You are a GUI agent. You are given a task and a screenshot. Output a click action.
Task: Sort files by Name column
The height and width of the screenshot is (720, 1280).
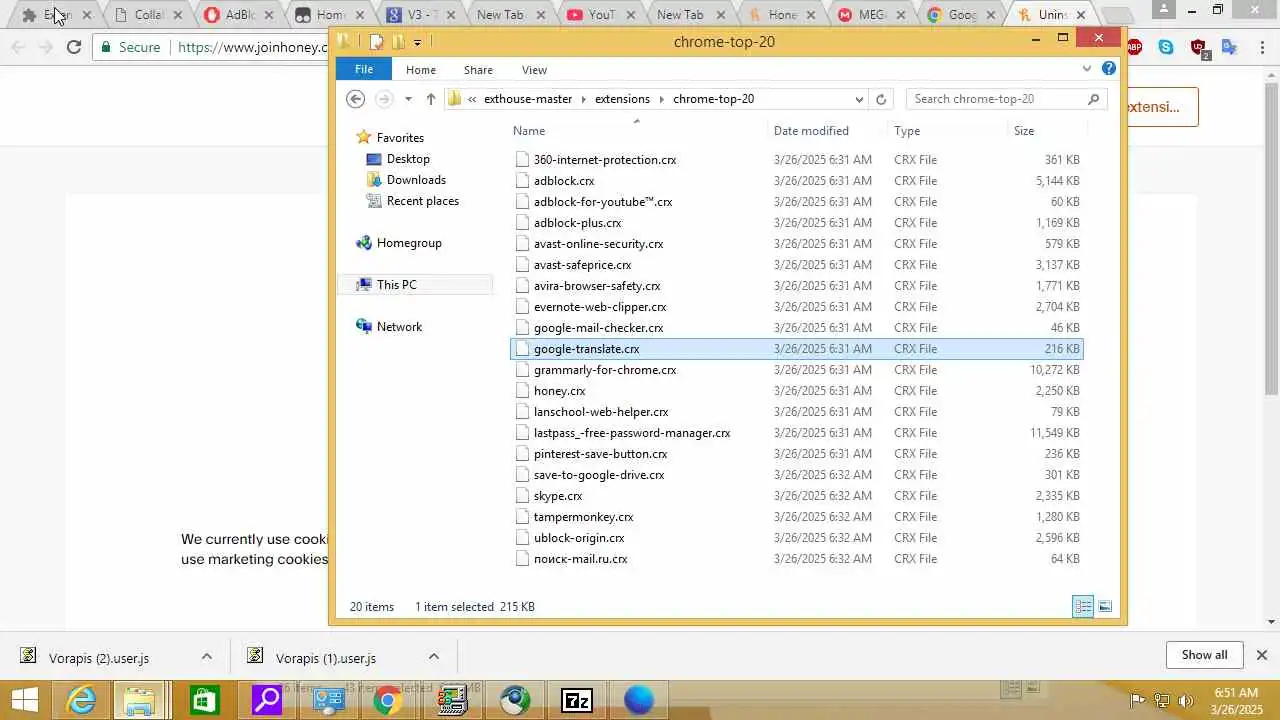click(x=529, y=131)
